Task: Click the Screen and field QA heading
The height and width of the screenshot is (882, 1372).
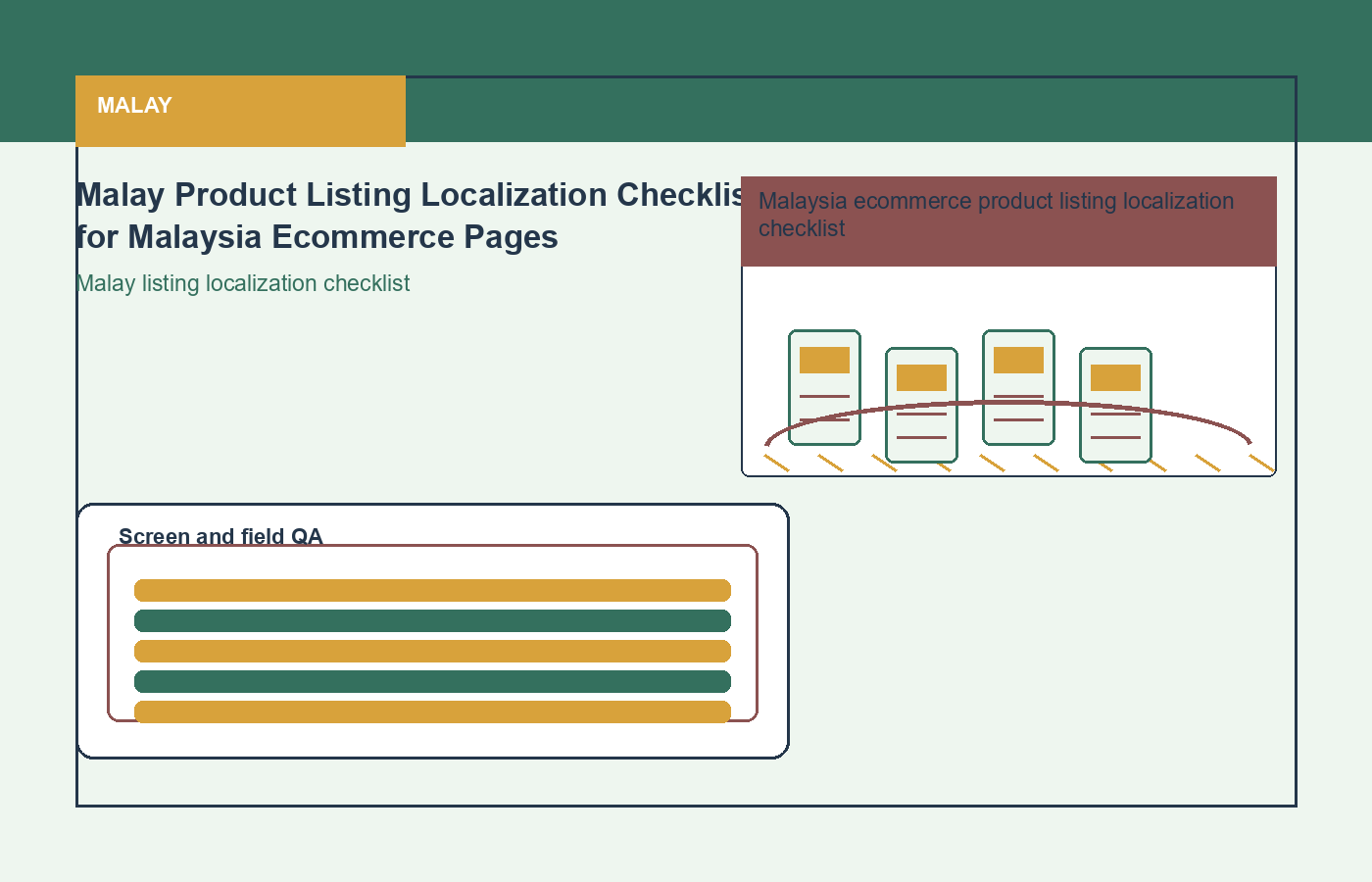Action: 220,536
